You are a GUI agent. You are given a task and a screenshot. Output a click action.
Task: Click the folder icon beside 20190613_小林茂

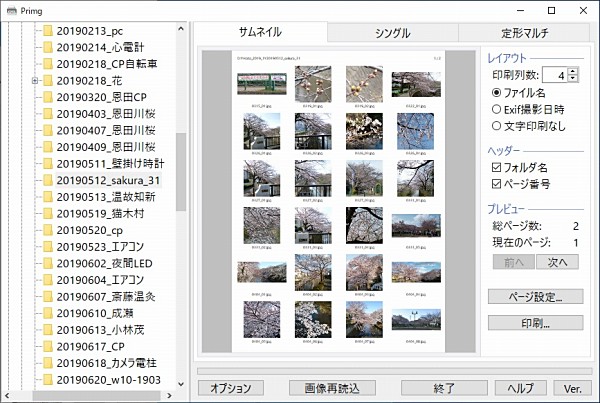click(48, 330)
